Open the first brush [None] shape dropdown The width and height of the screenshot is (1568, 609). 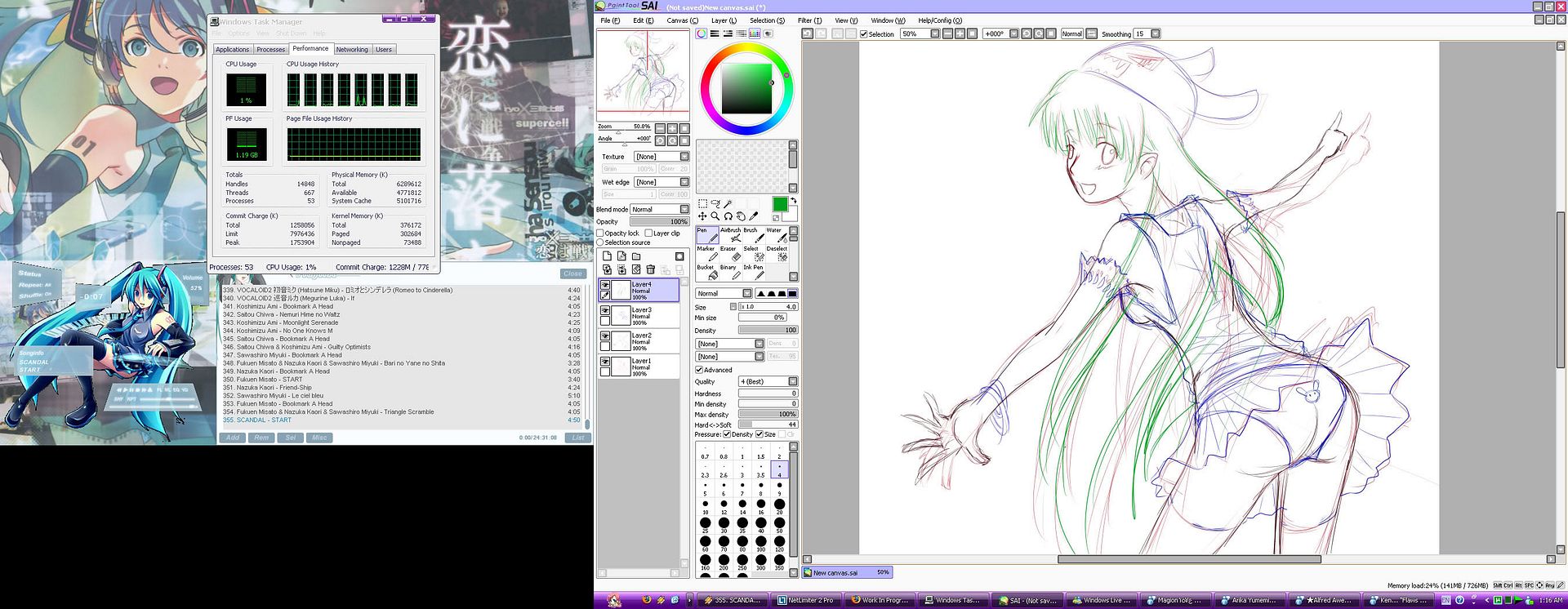pyautogui.click(x=730, y=345)
